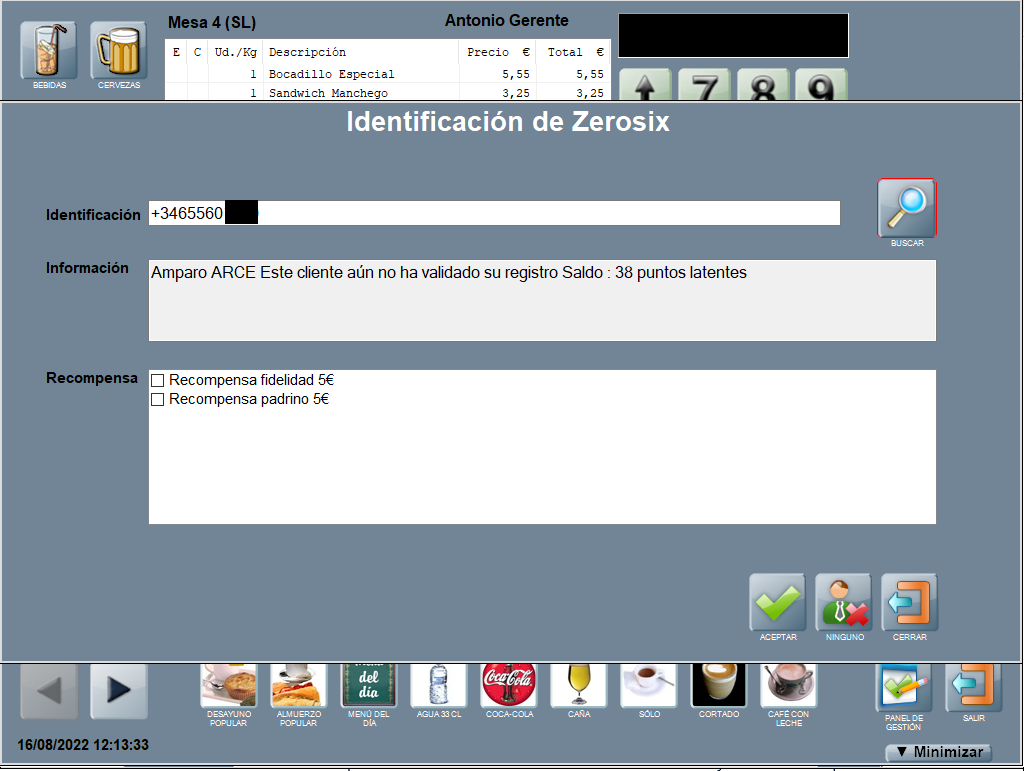This screenshot has width=1024, height=771.
Task: Check Recompensa fidelidad 5€
Action: (x=157, y=381)
